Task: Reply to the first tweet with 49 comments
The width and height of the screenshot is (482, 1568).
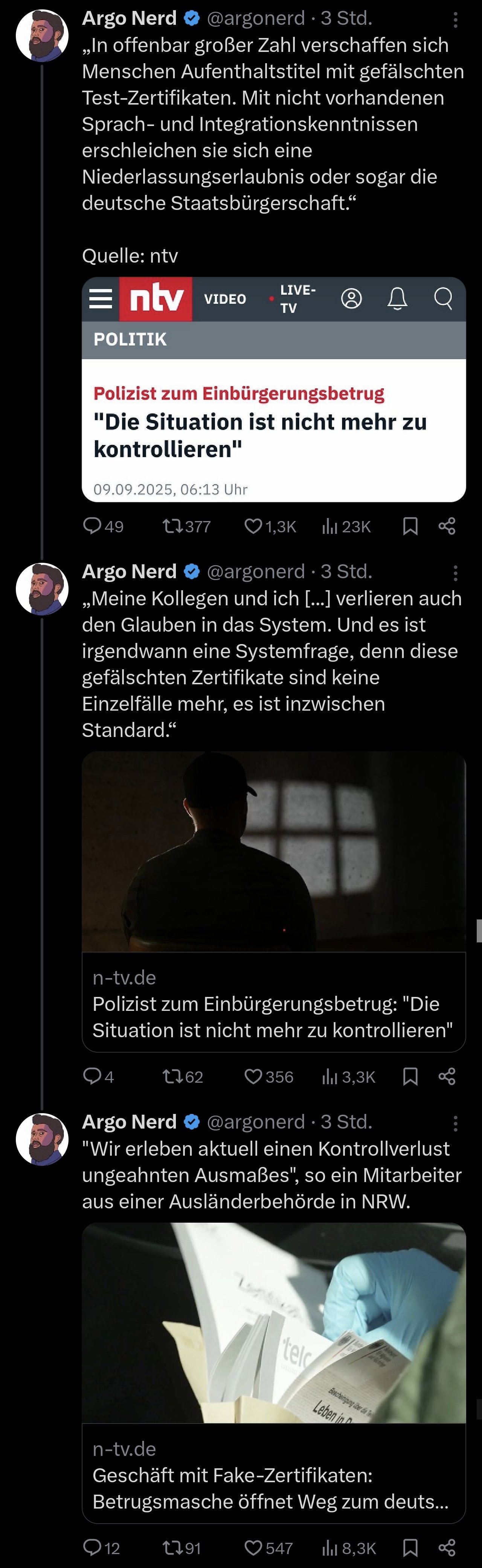Action: (103, 526)
